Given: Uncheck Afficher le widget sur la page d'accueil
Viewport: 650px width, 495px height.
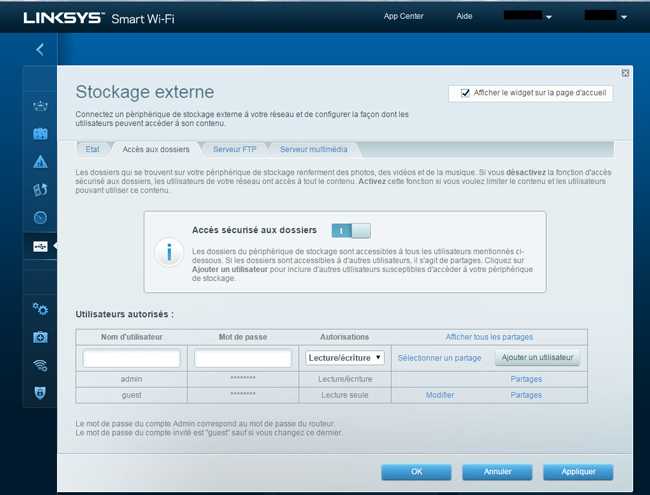Looking at the screenshot, I should (x=466, y=93).
